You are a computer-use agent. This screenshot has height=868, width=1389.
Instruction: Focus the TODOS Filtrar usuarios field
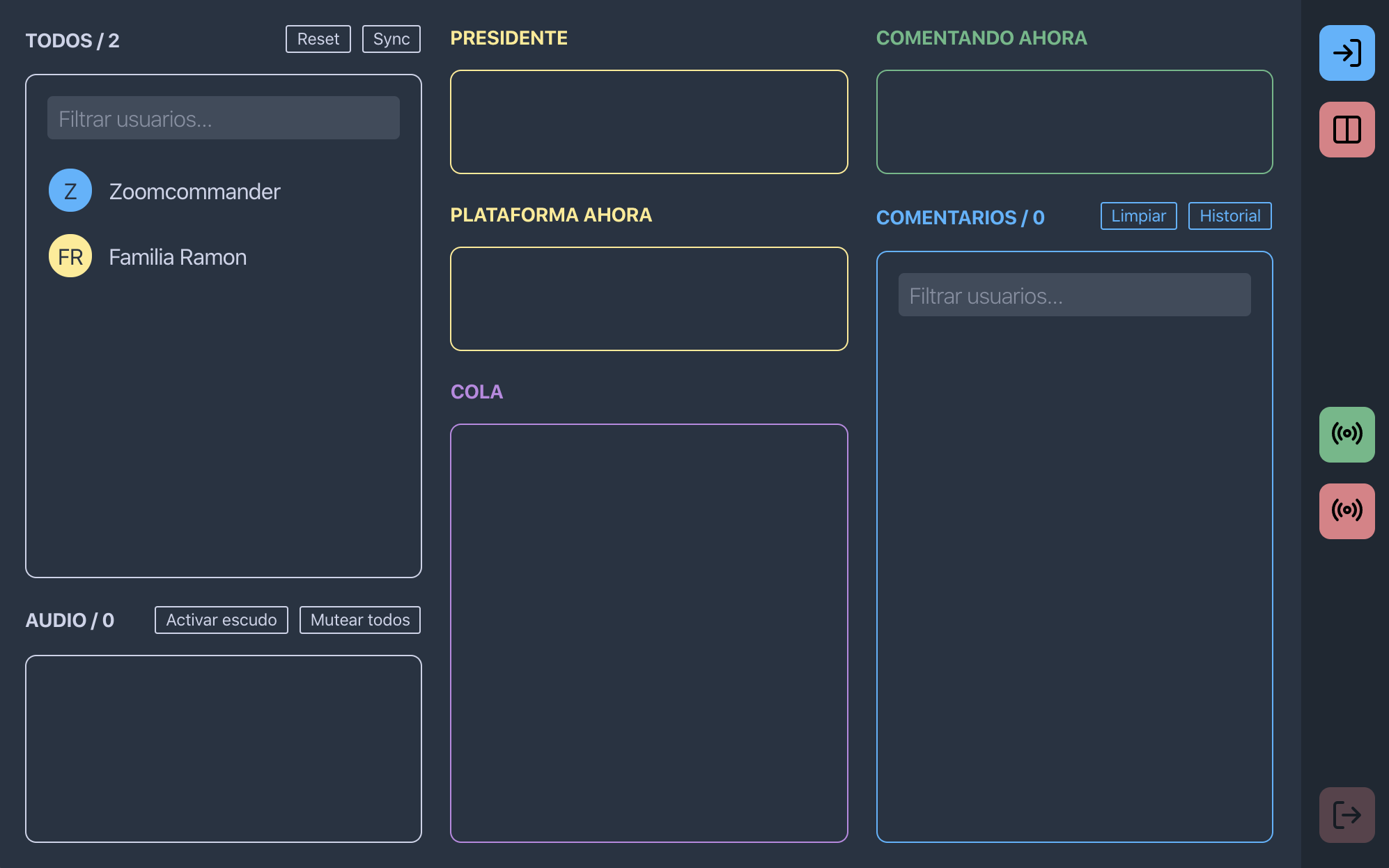point(223,118)
